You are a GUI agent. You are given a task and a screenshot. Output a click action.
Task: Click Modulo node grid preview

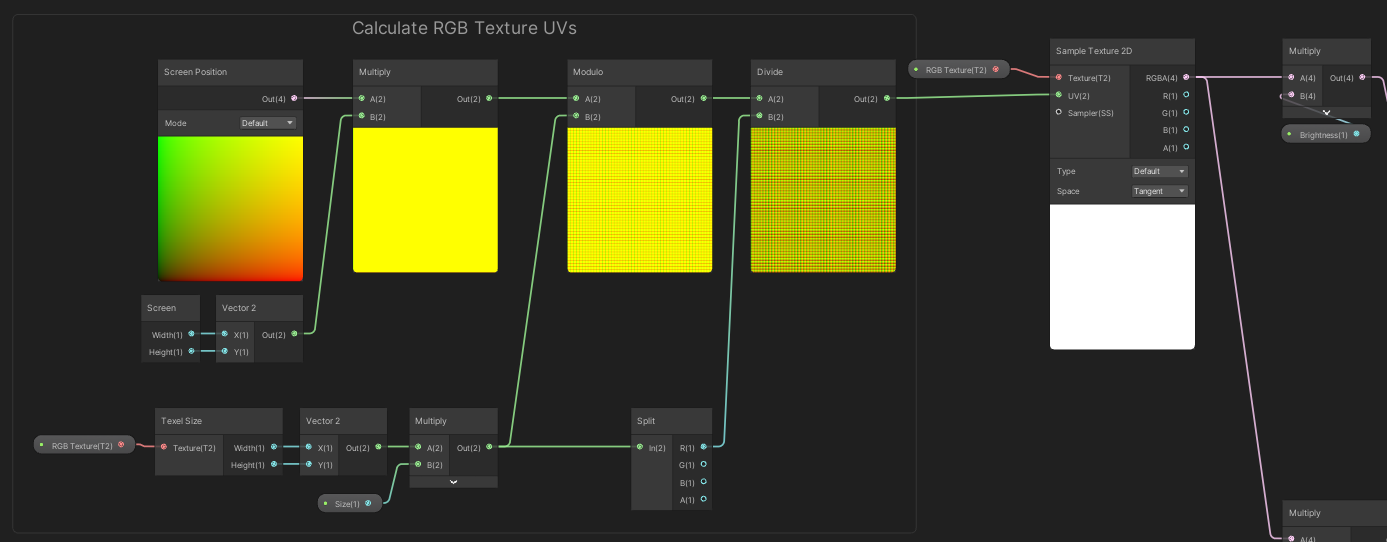tap(640, 200)
